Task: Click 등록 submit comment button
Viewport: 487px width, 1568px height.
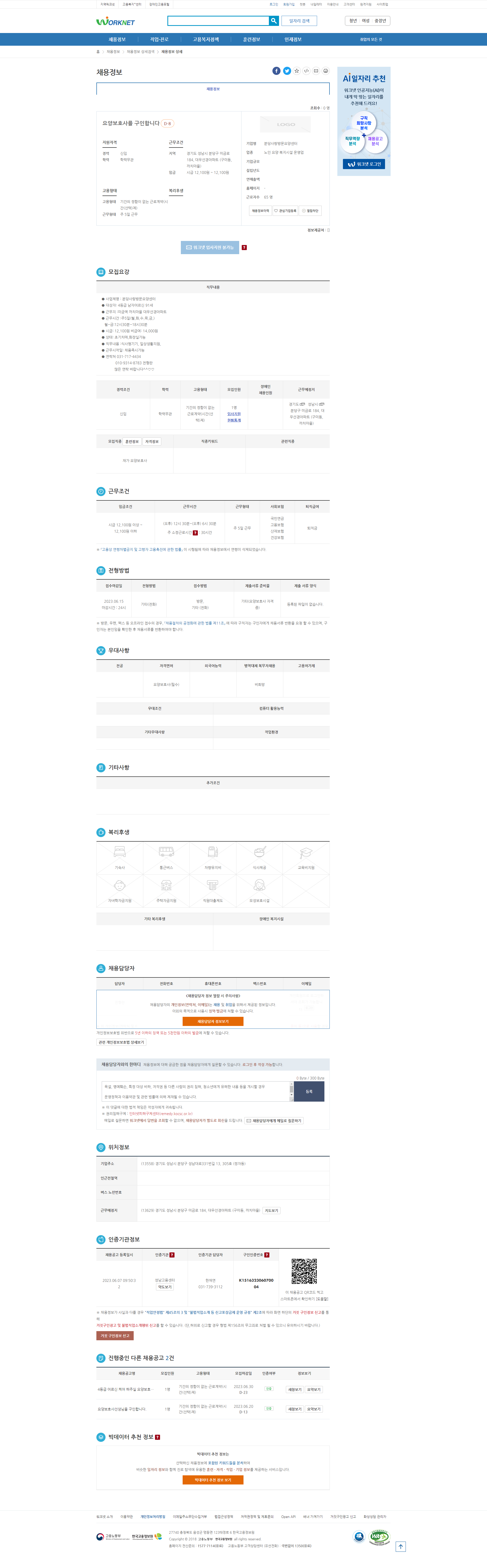Action: (309, 1092)
